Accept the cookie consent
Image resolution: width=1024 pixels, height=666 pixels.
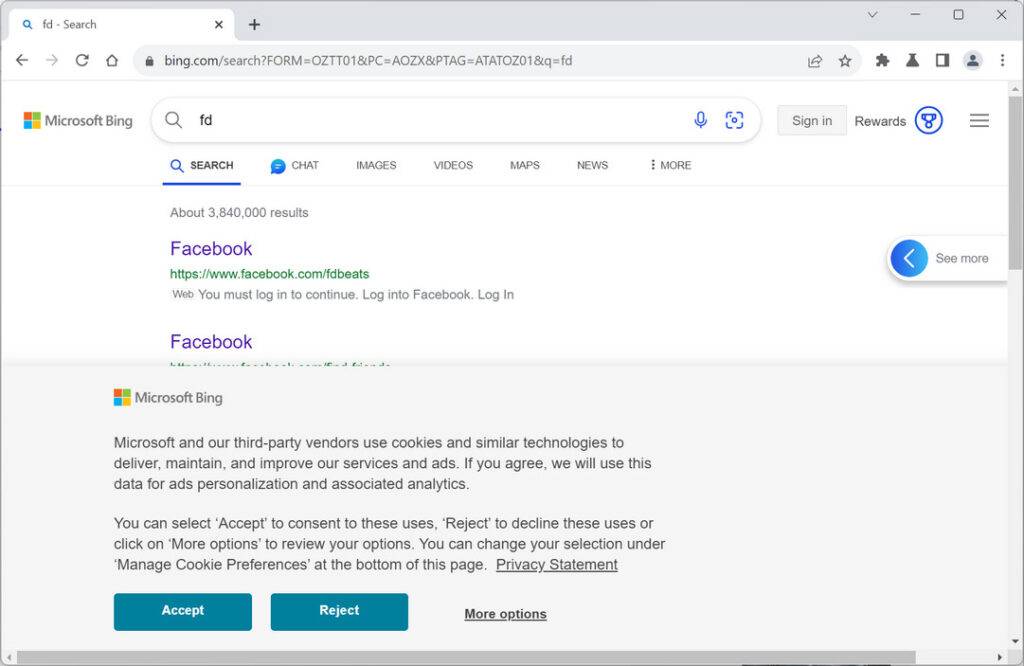[182, 611]
